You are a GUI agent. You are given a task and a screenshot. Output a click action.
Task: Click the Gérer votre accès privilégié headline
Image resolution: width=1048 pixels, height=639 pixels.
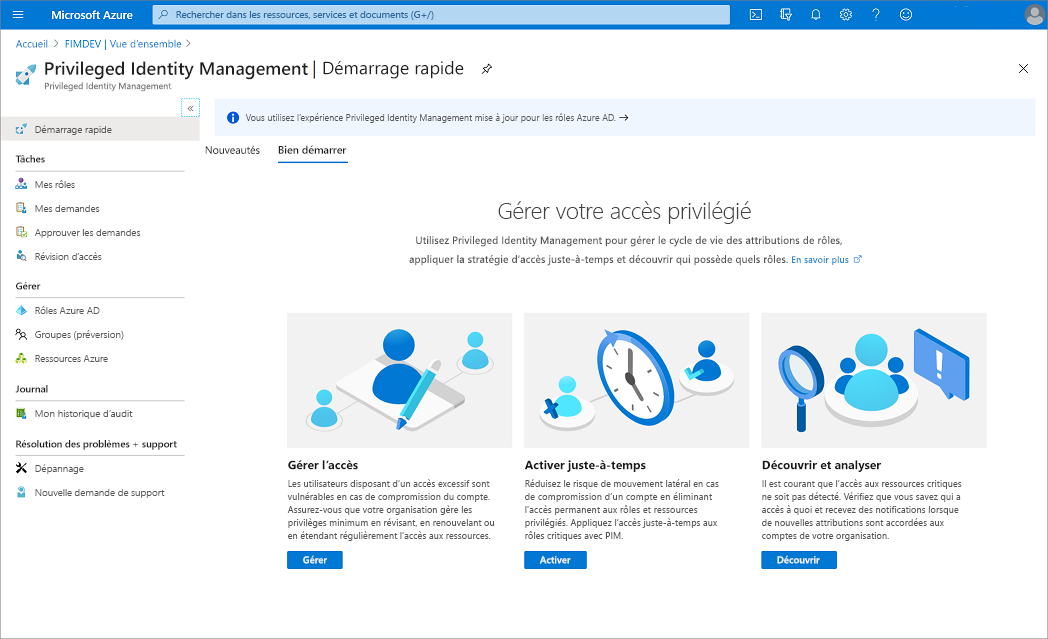coord(624,211)
